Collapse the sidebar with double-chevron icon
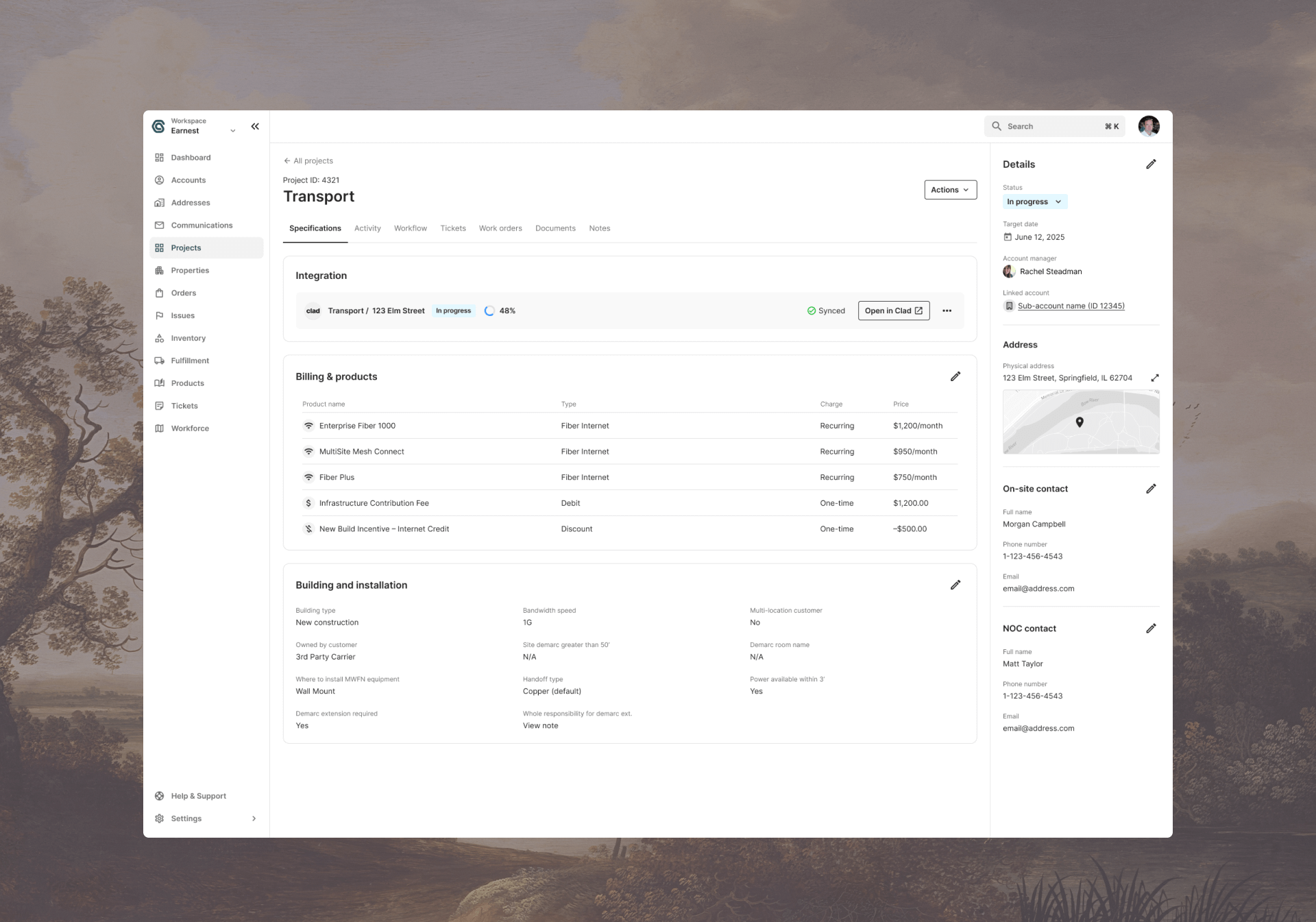Screen dimensions: 1316x922 tap(255, 126)
